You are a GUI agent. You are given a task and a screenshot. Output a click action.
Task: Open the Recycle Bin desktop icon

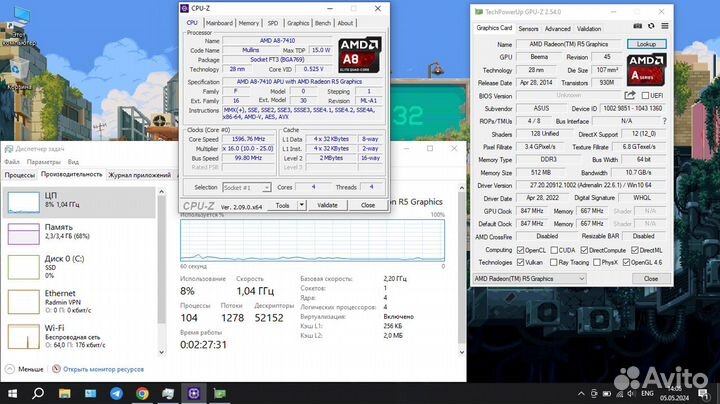click(x=17, y=75)
